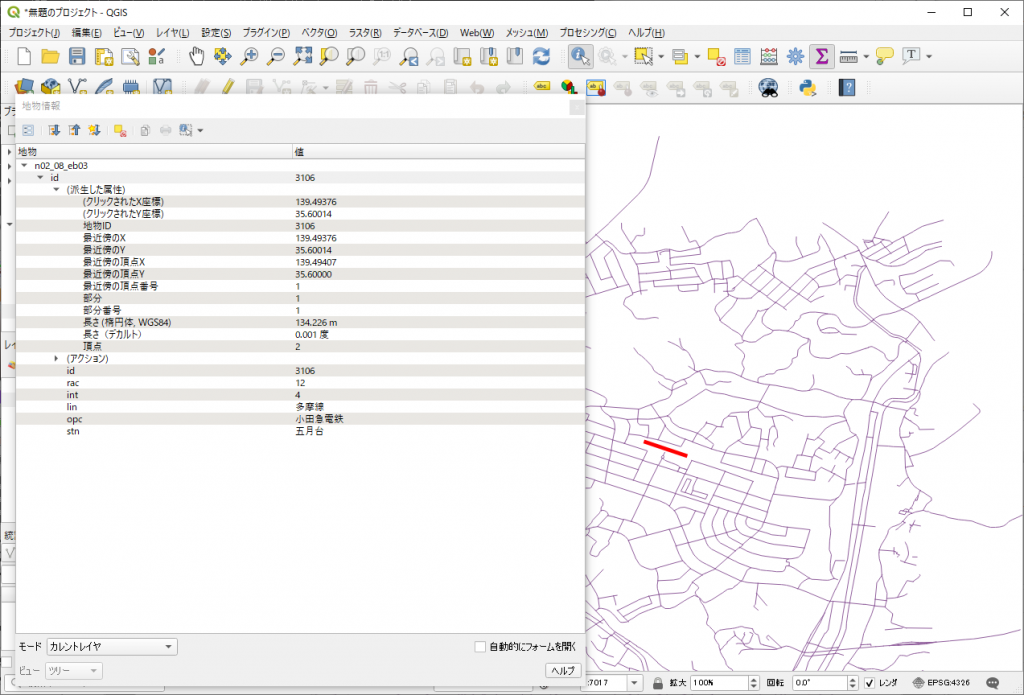Open the Processing Toolbox gear icon
1024x695 pixels.
point(796,57)
